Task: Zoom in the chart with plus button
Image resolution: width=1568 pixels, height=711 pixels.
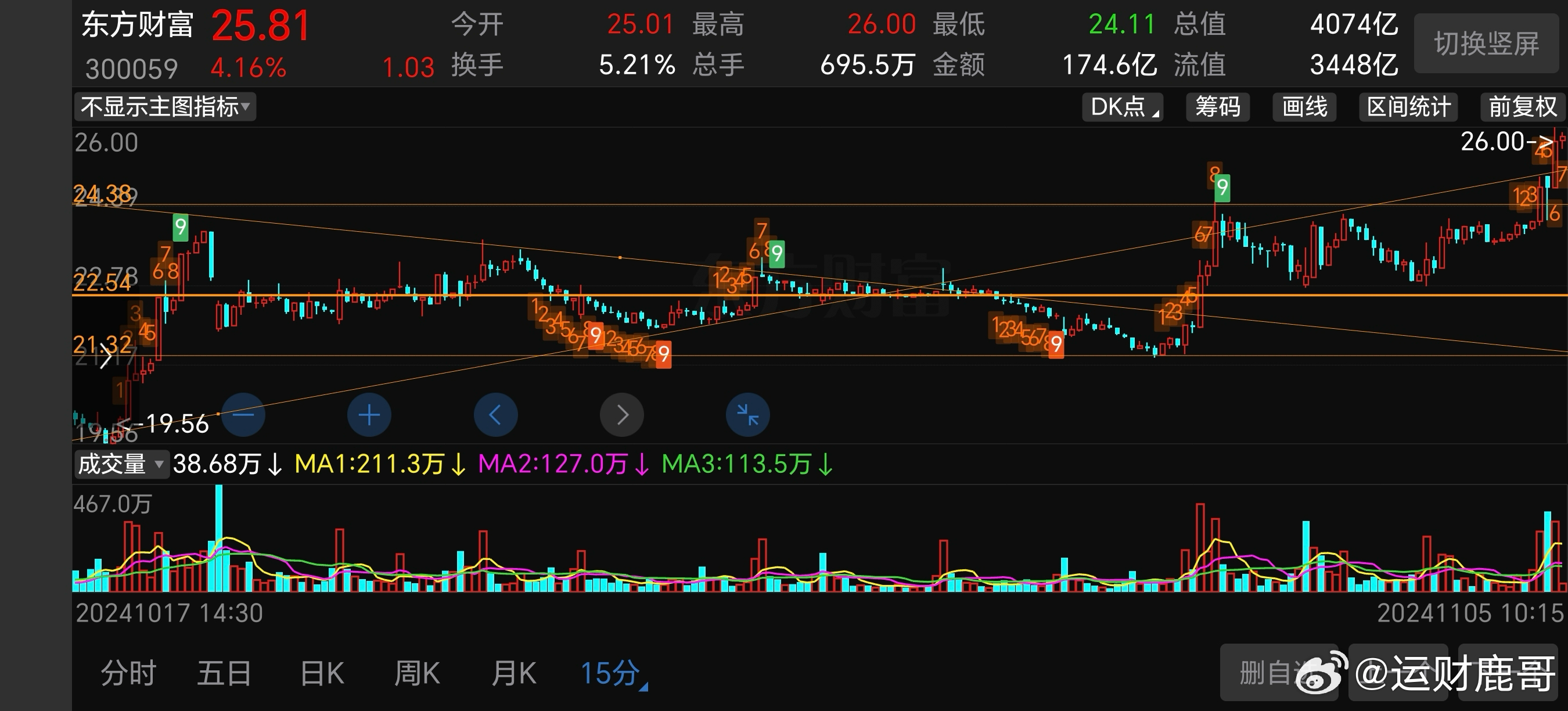Action: (369, 415)
